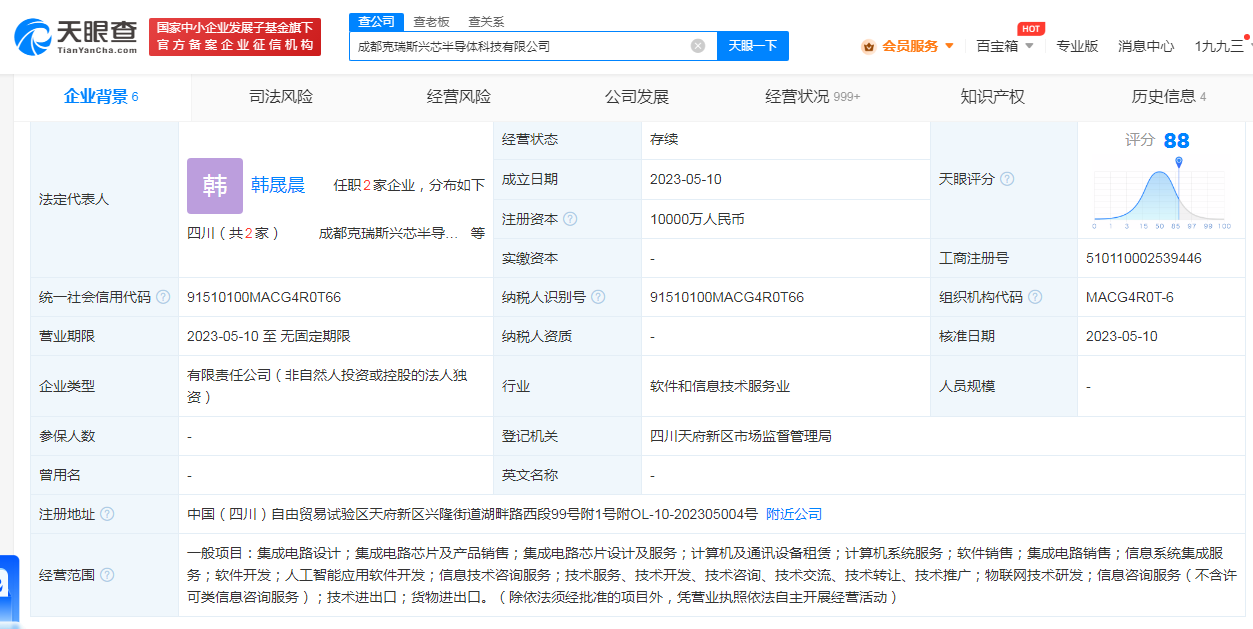This screenshot has width=1253, height=629.
Task: Click the help icon next to 注册地址
Action: point(107,514)
